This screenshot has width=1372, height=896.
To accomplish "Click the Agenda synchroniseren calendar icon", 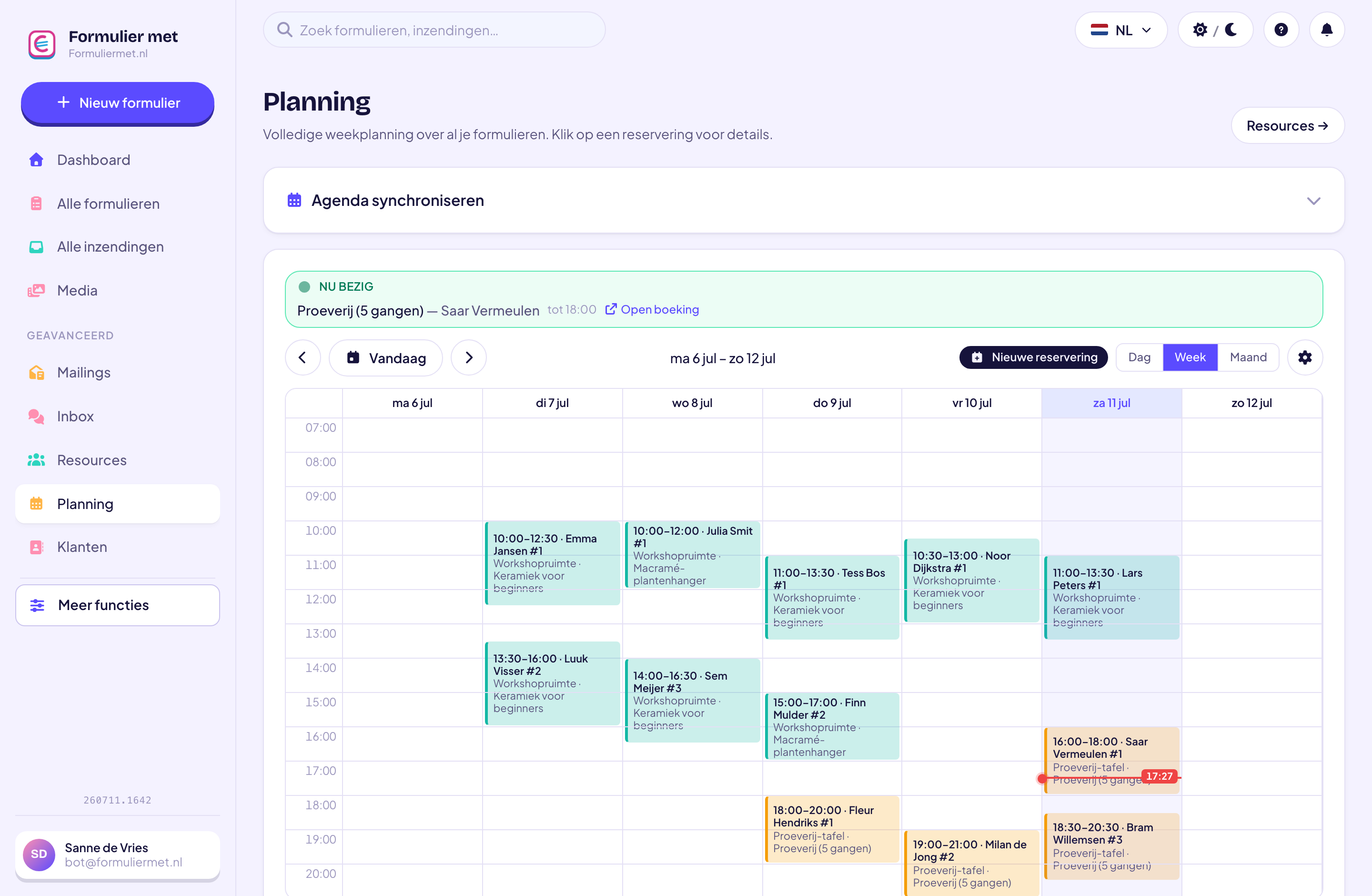I will pyautogui.click(x=294, y=200).
